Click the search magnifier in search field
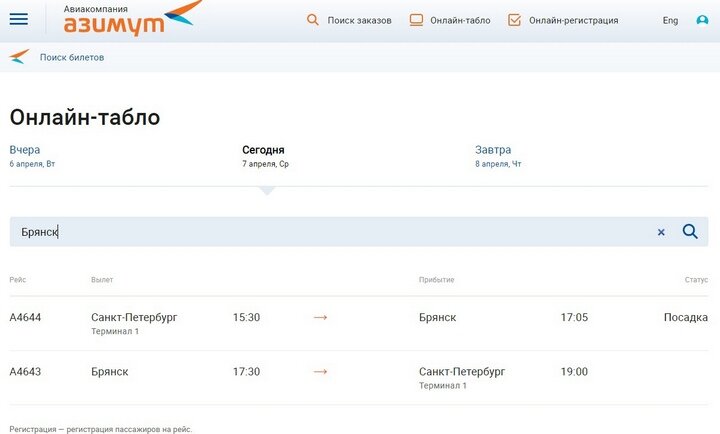720x434 pixels. [x=690, y=231]
